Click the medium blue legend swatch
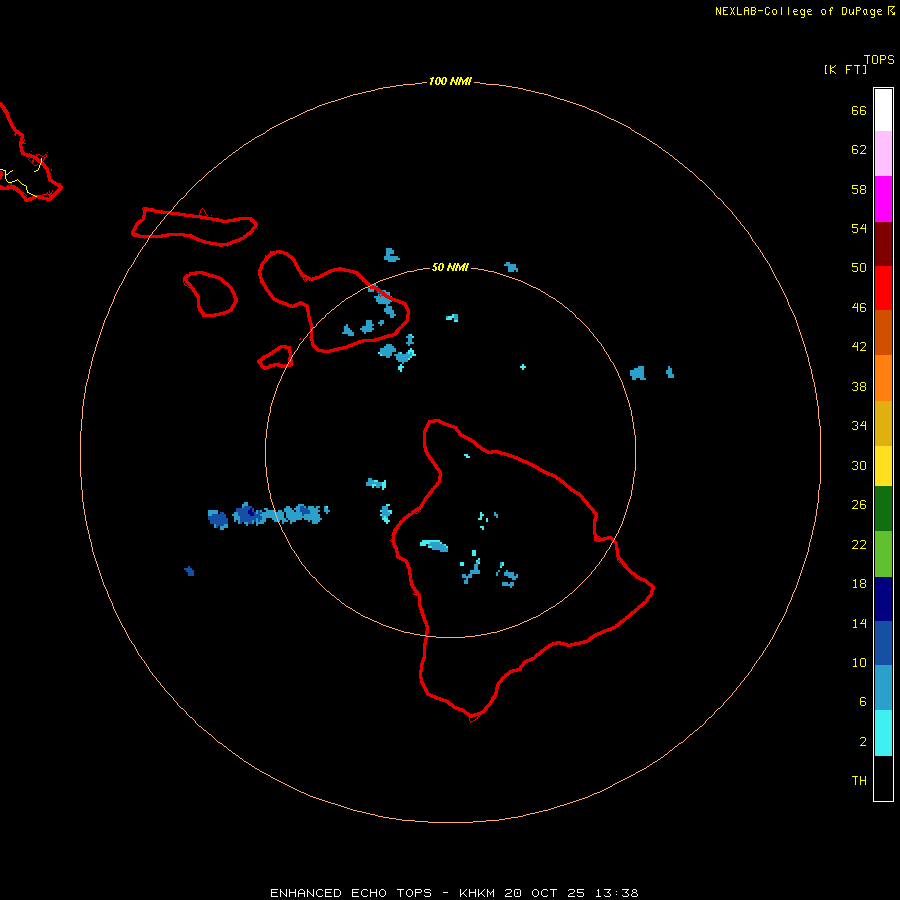Screen dimensions: 900x900 coord(883,643)
